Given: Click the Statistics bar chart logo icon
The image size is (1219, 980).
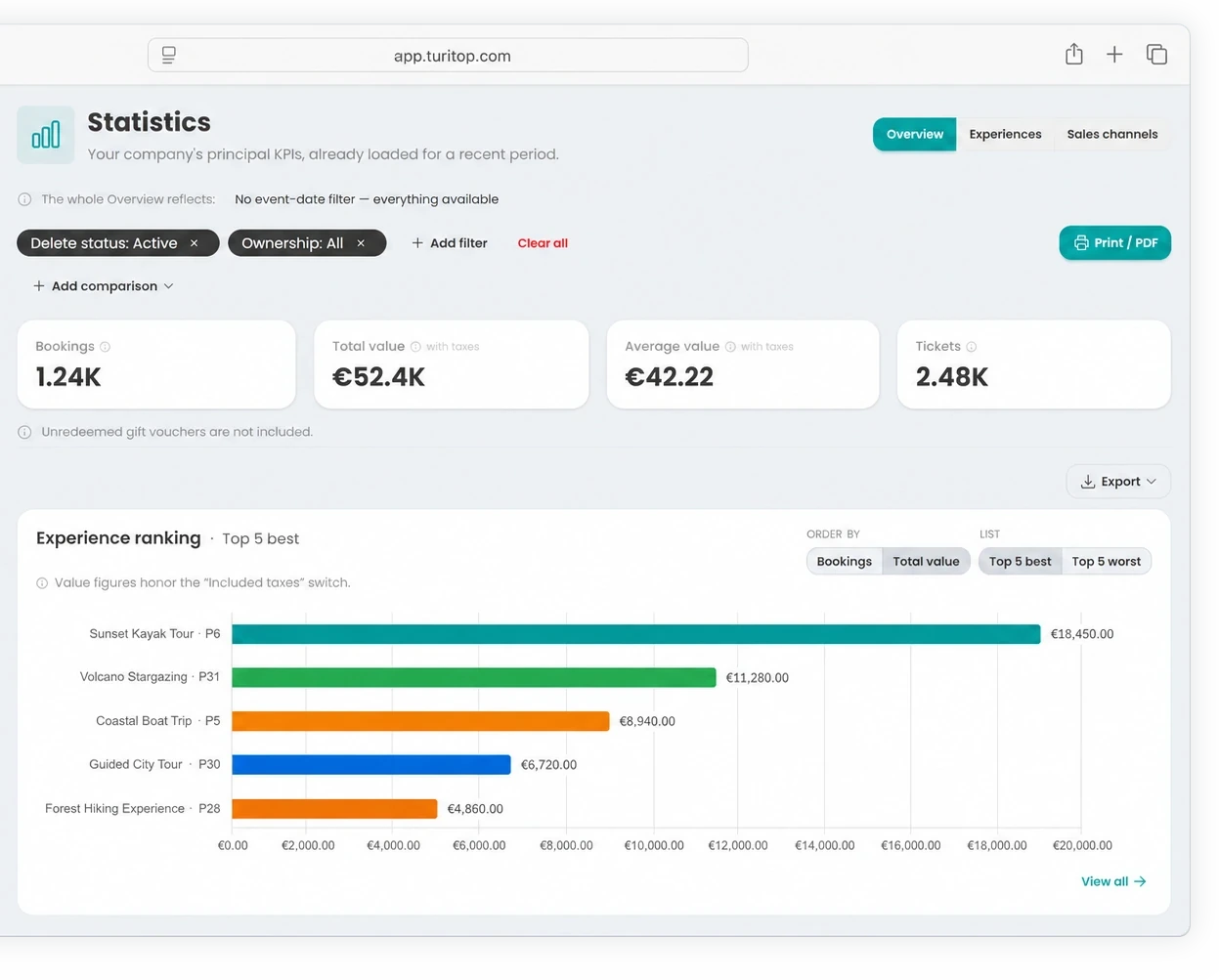Looking at the screenshot, I should pos(46,135).
